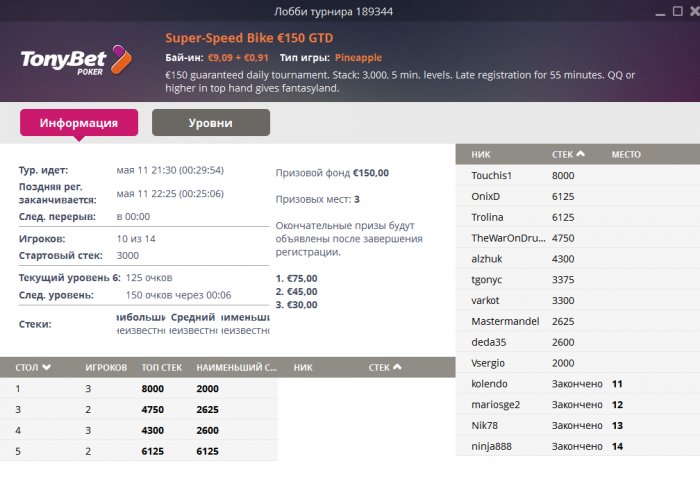Click СТЕК sort arrow in lower table panel

397,367
